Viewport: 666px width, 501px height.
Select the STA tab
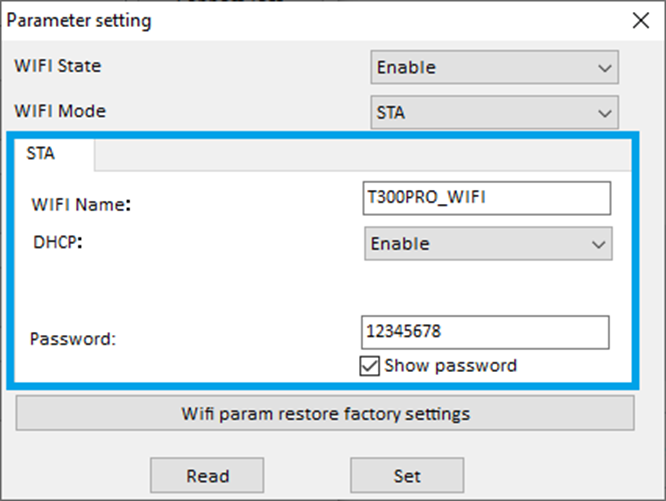(x=41, y=154)
